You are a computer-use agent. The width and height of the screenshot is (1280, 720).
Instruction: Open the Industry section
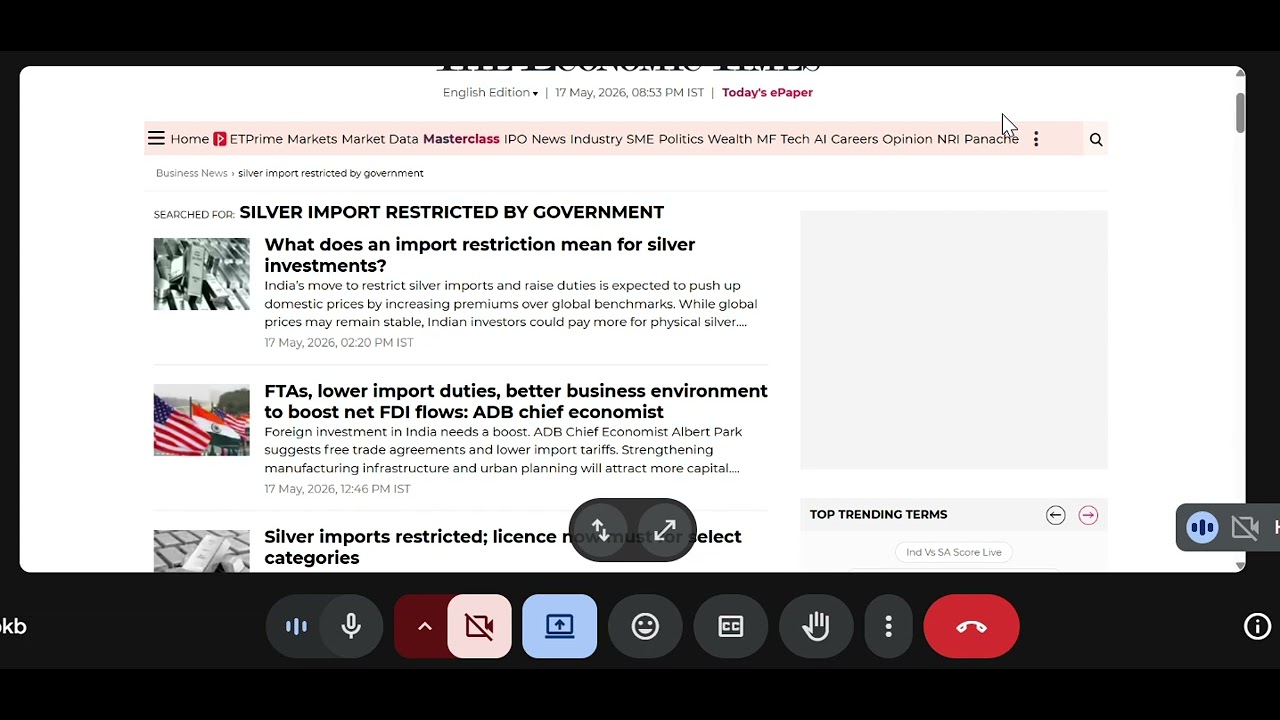pyautogui.click(x=596, y=139)
